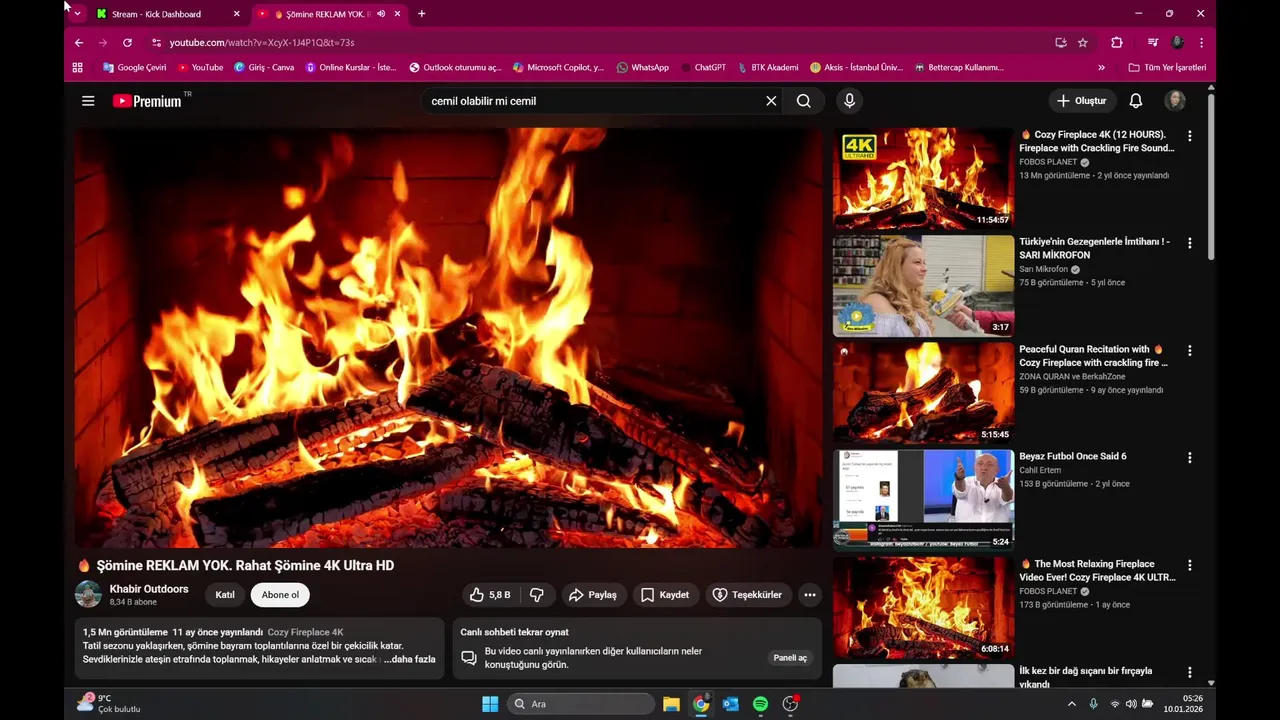Click Windows taskbar search box

click(581, 704)
